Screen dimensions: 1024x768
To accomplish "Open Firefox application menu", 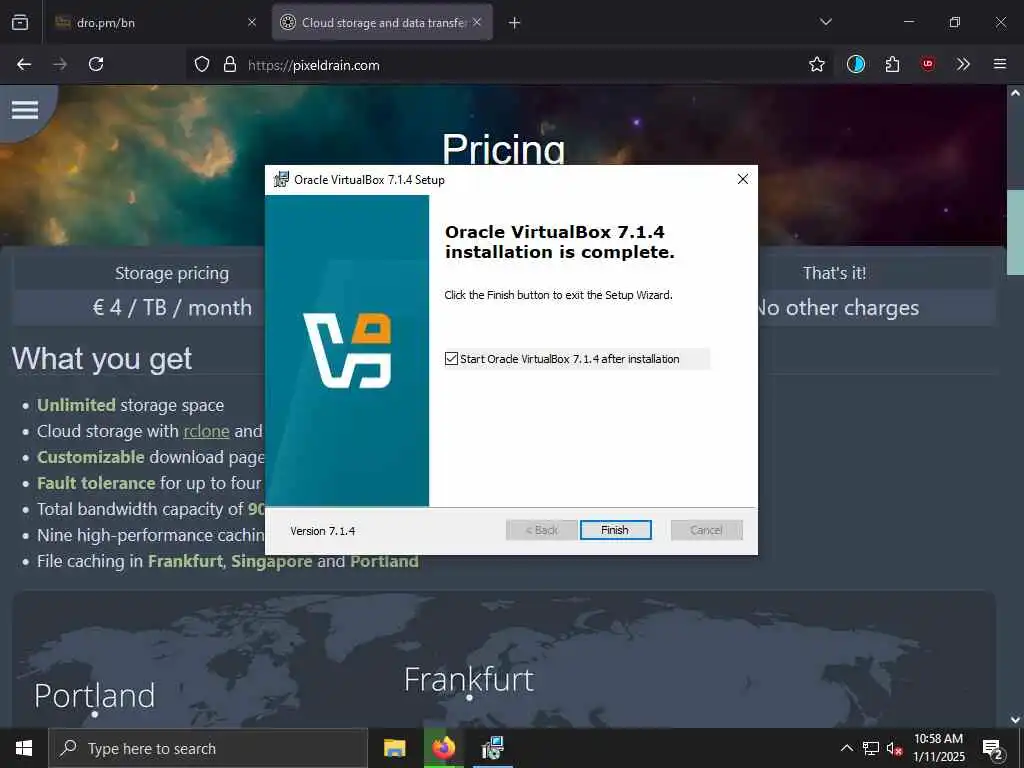I will [1000, 64].
